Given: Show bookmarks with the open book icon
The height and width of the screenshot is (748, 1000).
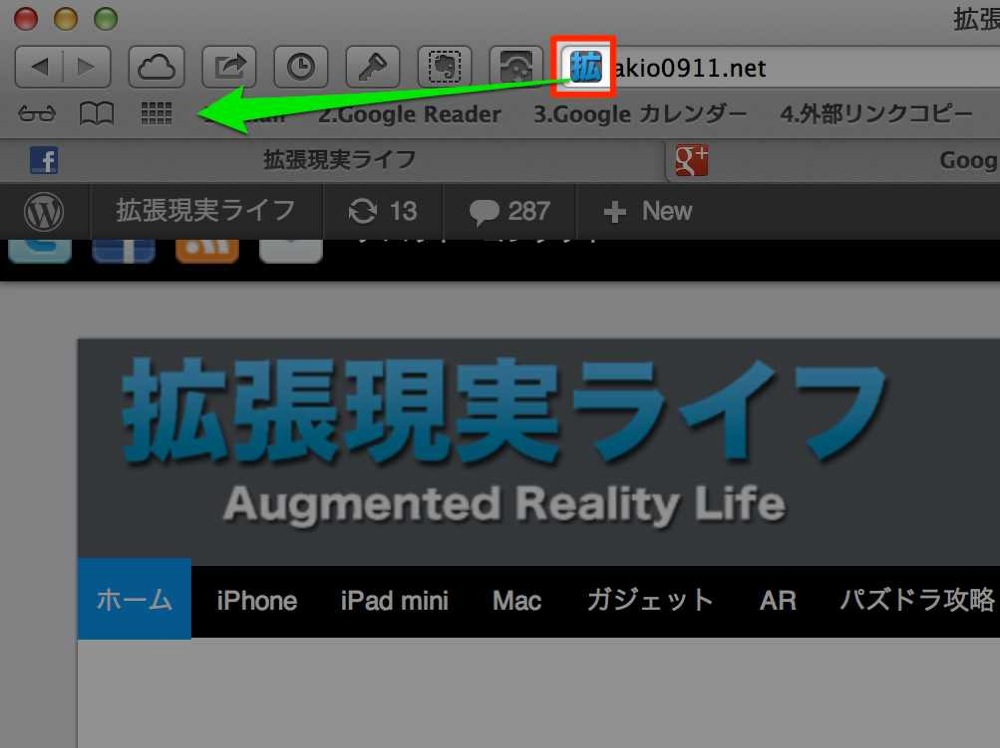Looking at the screenshot, I should pyautogui.click(x=96, y=114).
